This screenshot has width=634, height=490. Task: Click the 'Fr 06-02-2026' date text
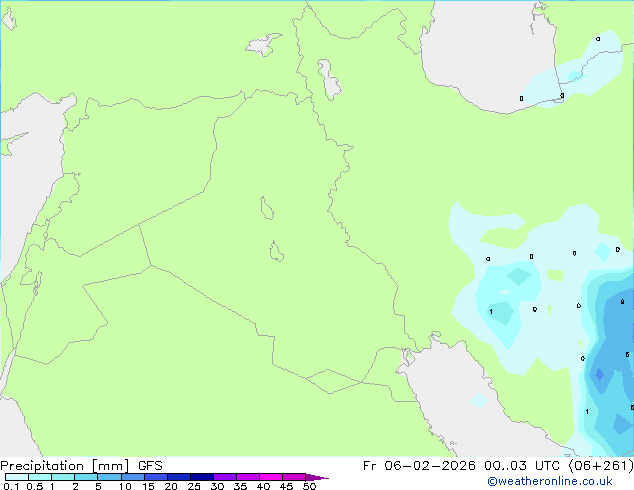pyautogui.click(x=419, y=466)
